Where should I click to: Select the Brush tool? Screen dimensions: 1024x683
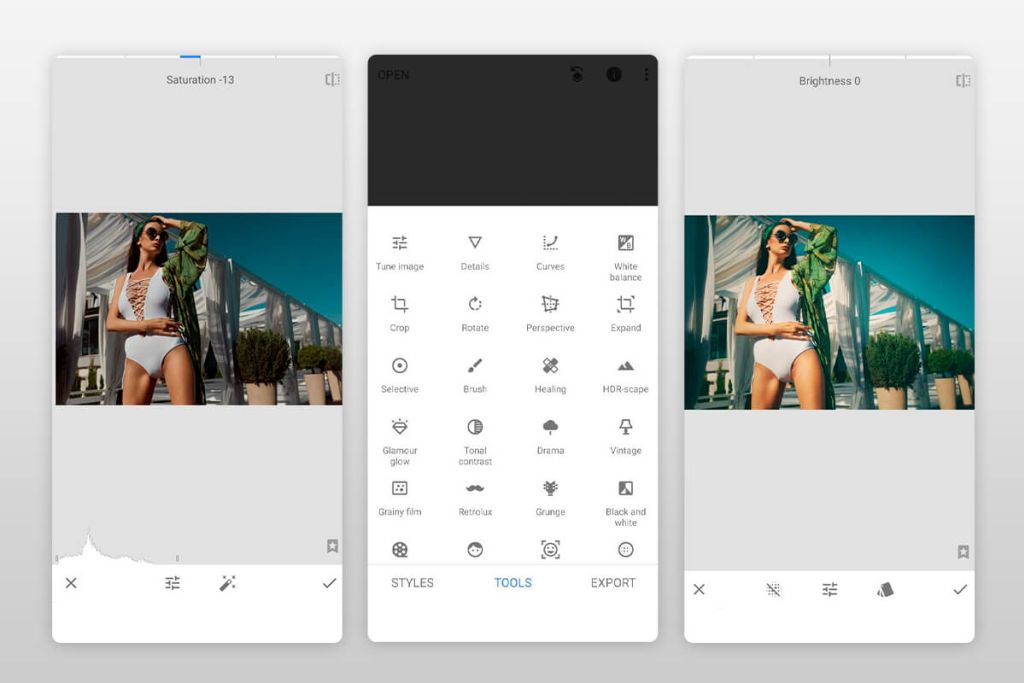pos(475,366)
